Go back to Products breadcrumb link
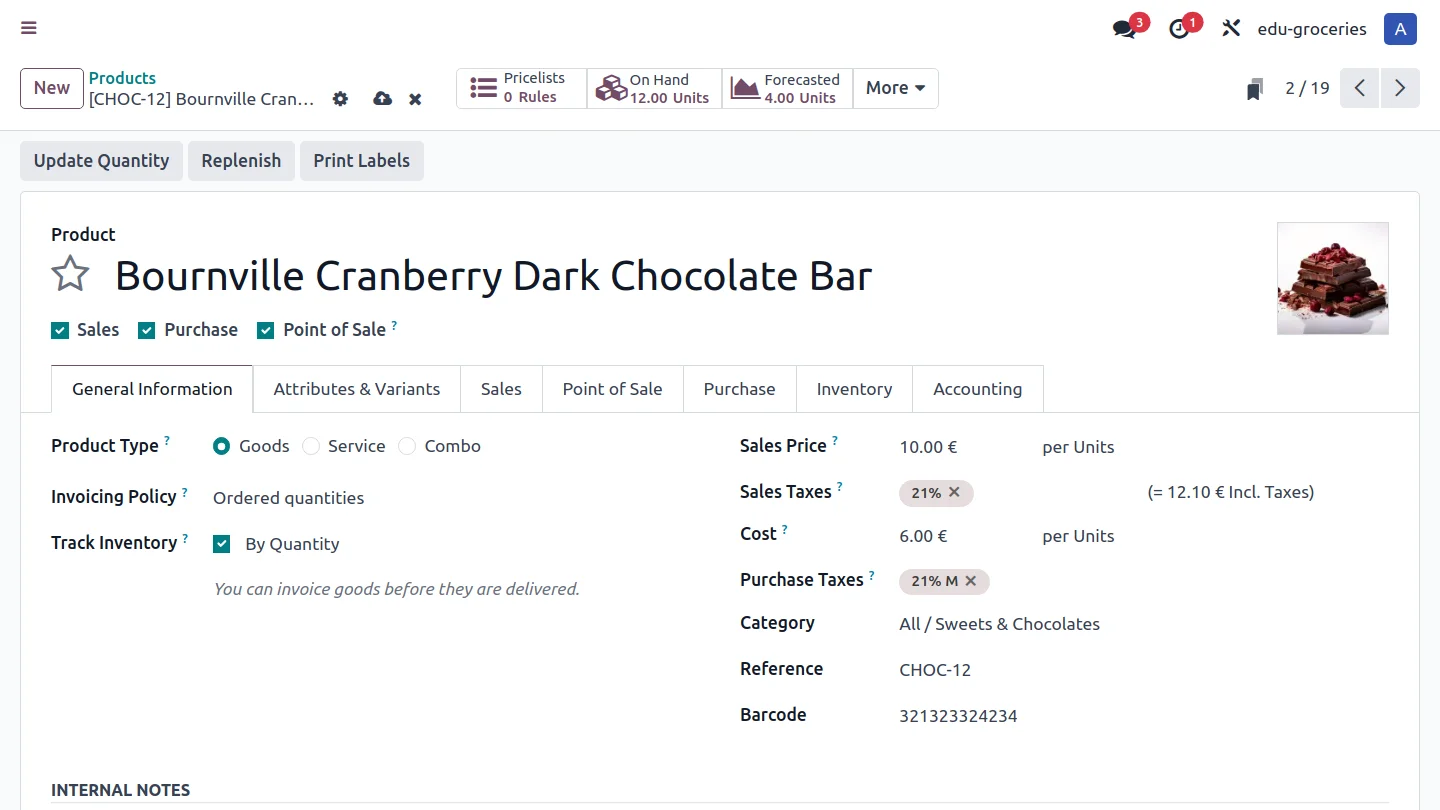The image size is (1440, 810). (x=122, y=78)
